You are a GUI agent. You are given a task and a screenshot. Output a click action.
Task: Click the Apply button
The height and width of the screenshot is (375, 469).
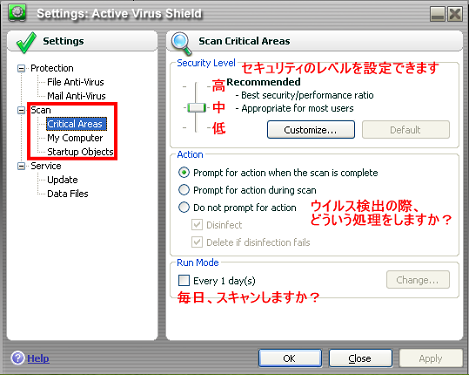click(x=431, y=358)
